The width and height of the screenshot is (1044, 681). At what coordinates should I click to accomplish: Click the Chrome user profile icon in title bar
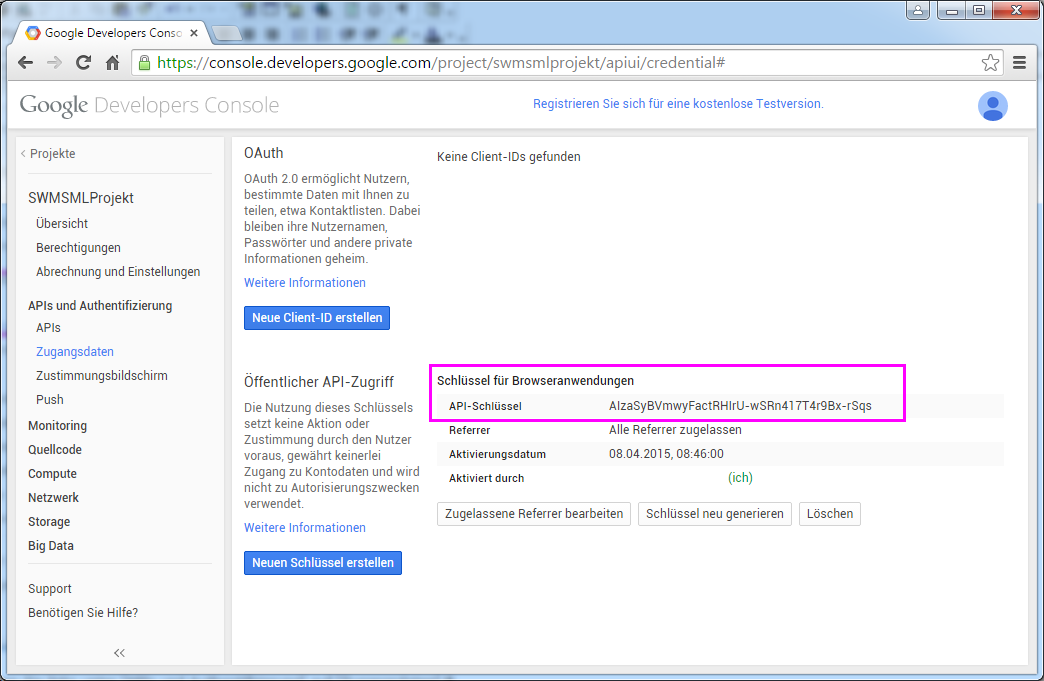[x=918, y=11]
